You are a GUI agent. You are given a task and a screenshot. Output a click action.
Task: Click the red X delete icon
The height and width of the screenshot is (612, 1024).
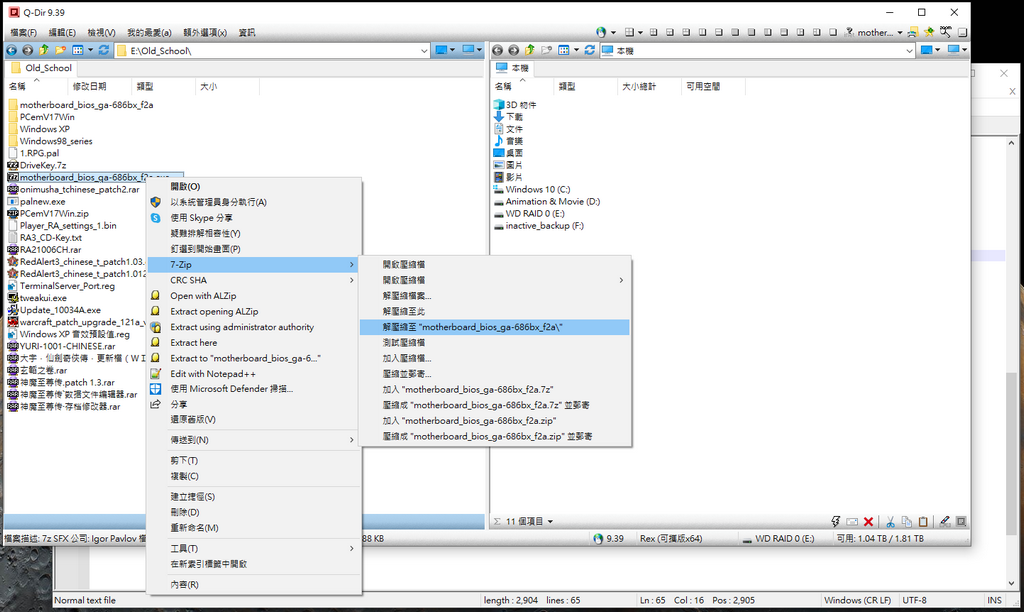pyautogui.click(x=868, y=521)
